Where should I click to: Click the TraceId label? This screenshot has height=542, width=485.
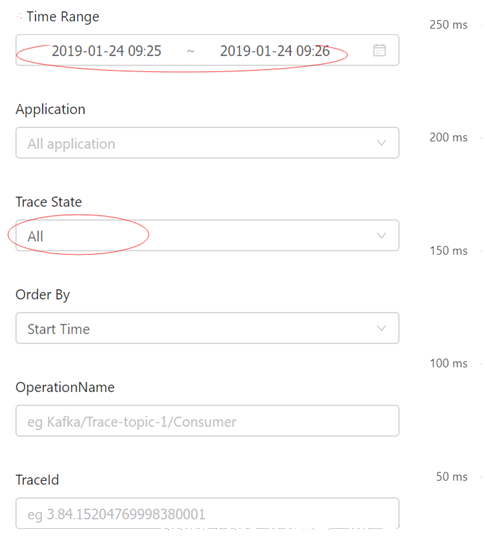coord(37,480)
